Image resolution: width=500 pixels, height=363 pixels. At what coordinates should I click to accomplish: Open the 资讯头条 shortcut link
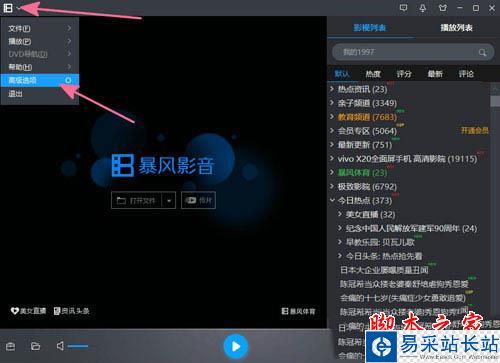pyautogui.click(x=72, y=311)
